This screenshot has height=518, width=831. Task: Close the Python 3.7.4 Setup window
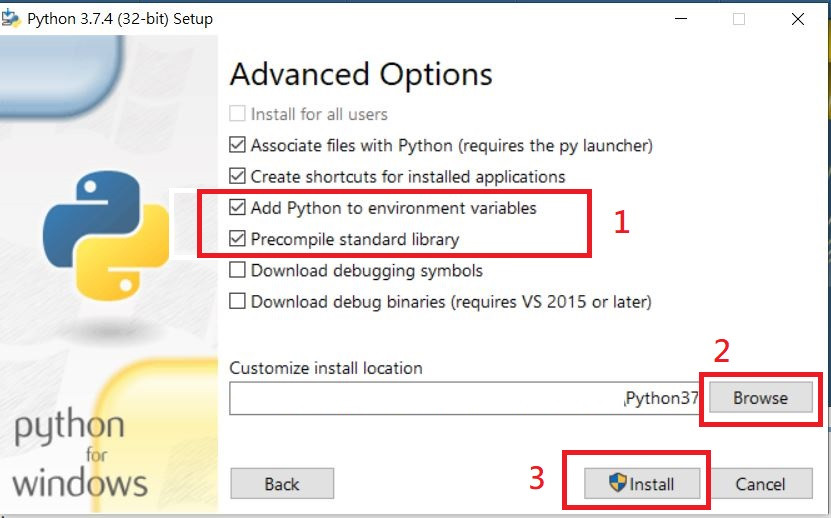(797, 18)
